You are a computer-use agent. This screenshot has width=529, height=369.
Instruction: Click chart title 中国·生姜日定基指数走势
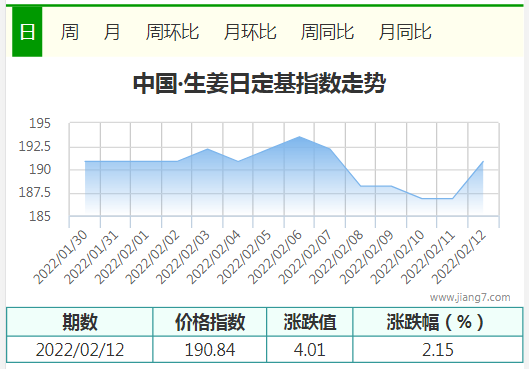[x=259, y=83]
